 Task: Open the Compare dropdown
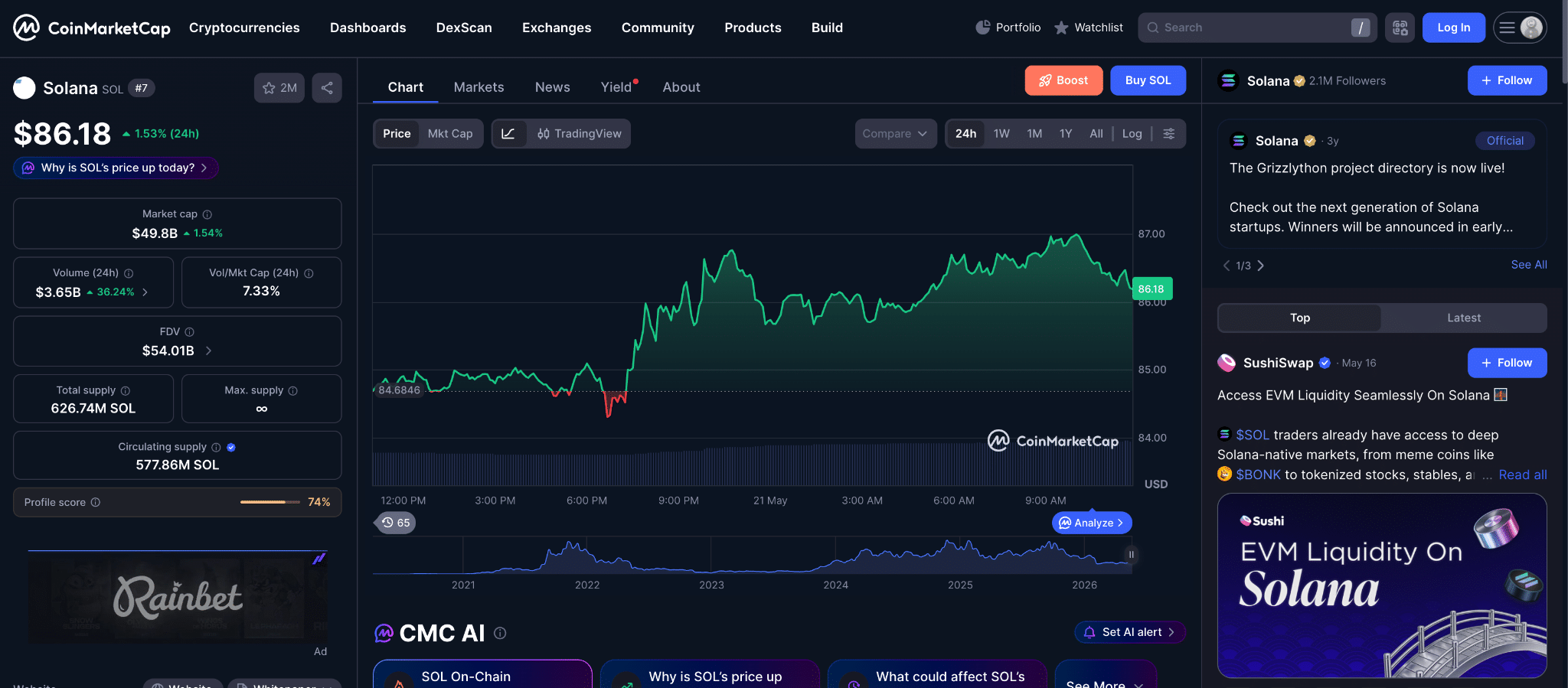896,134
